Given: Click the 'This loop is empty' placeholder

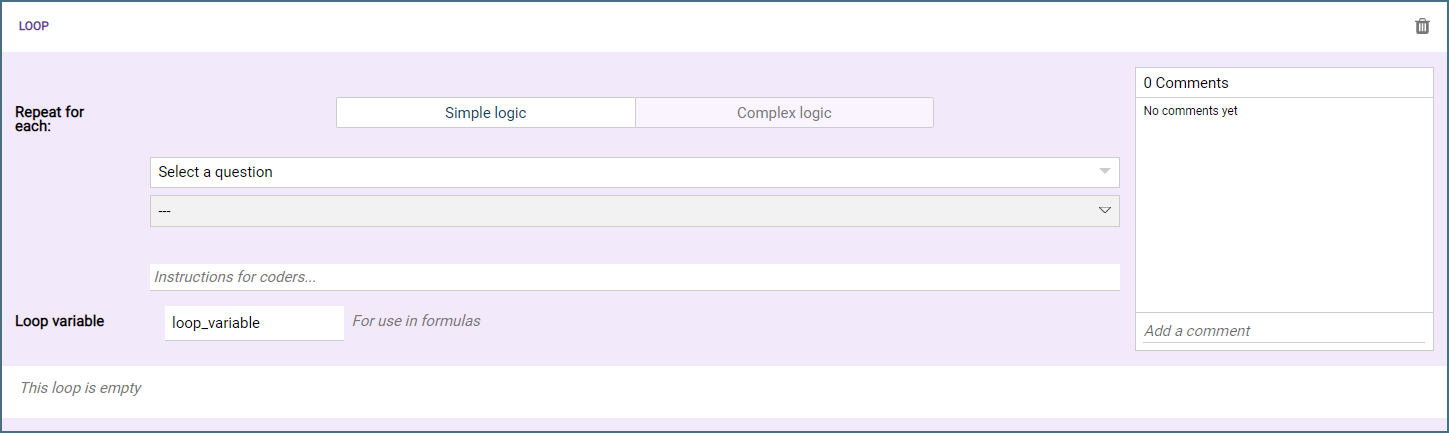Looking at the screenshot, I should [81, 388].
